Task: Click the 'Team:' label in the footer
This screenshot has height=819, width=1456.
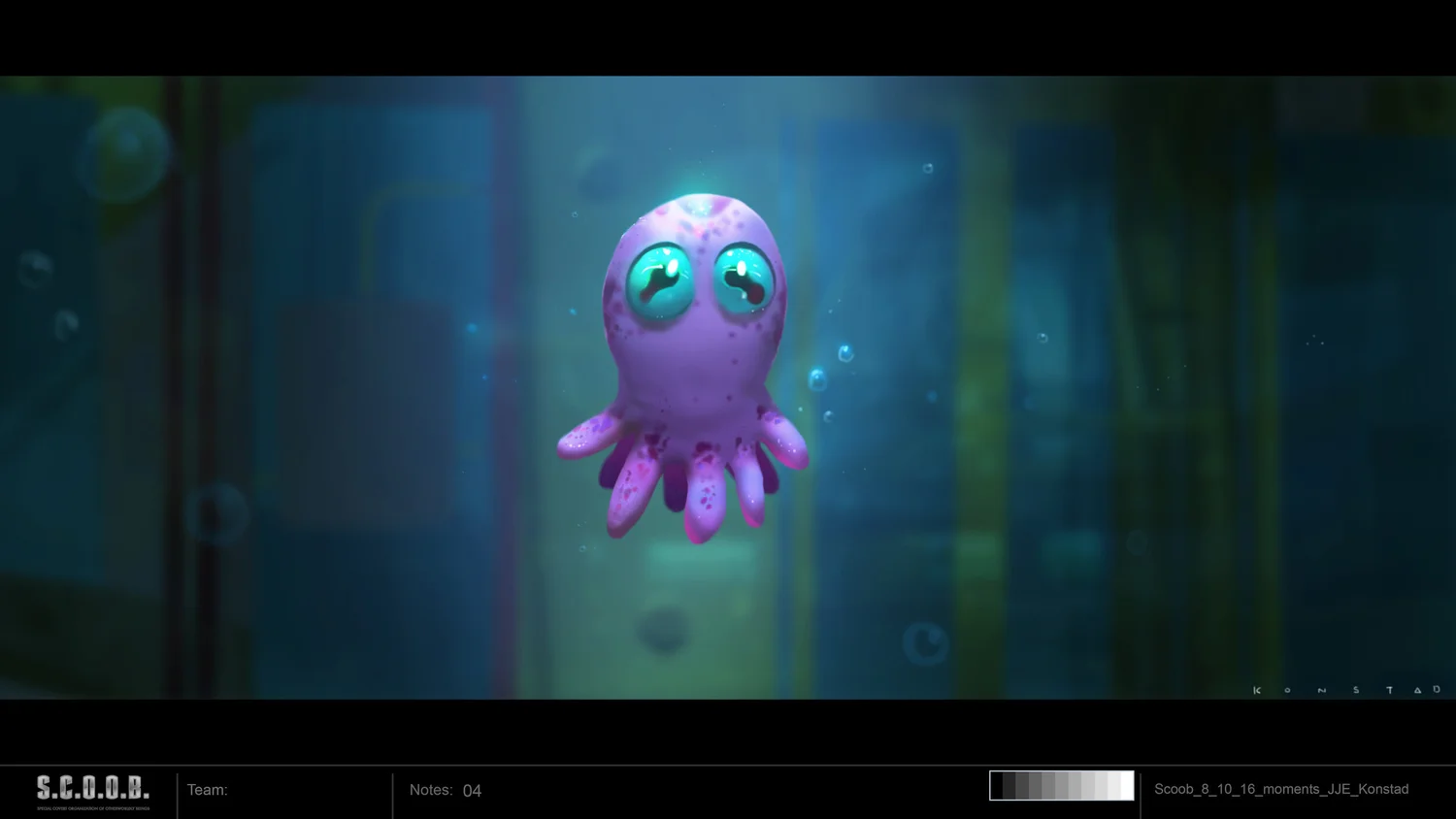Action: point(207,790)
